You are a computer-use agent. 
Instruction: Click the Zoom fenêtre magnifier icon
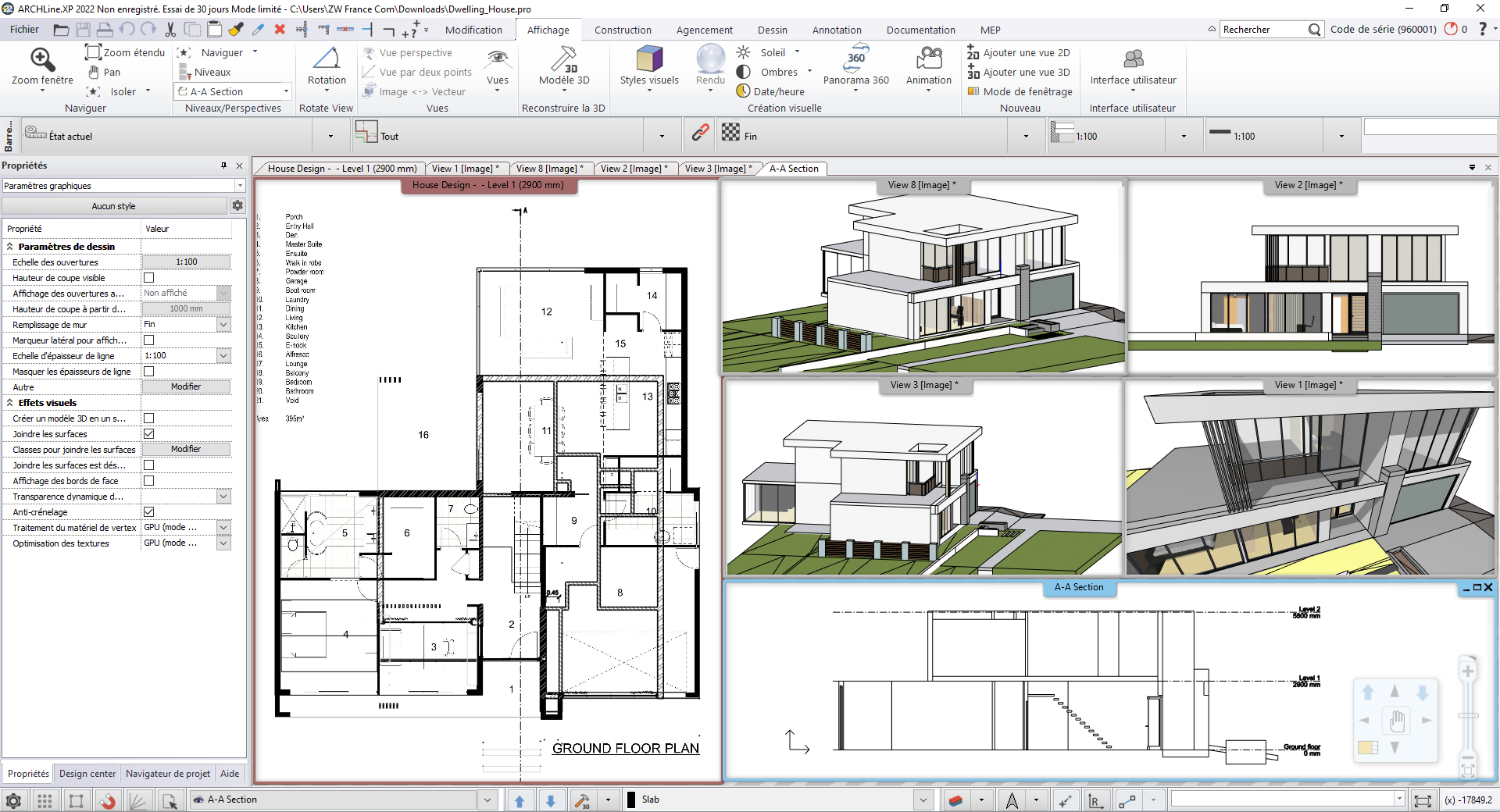tap(42, 59)
